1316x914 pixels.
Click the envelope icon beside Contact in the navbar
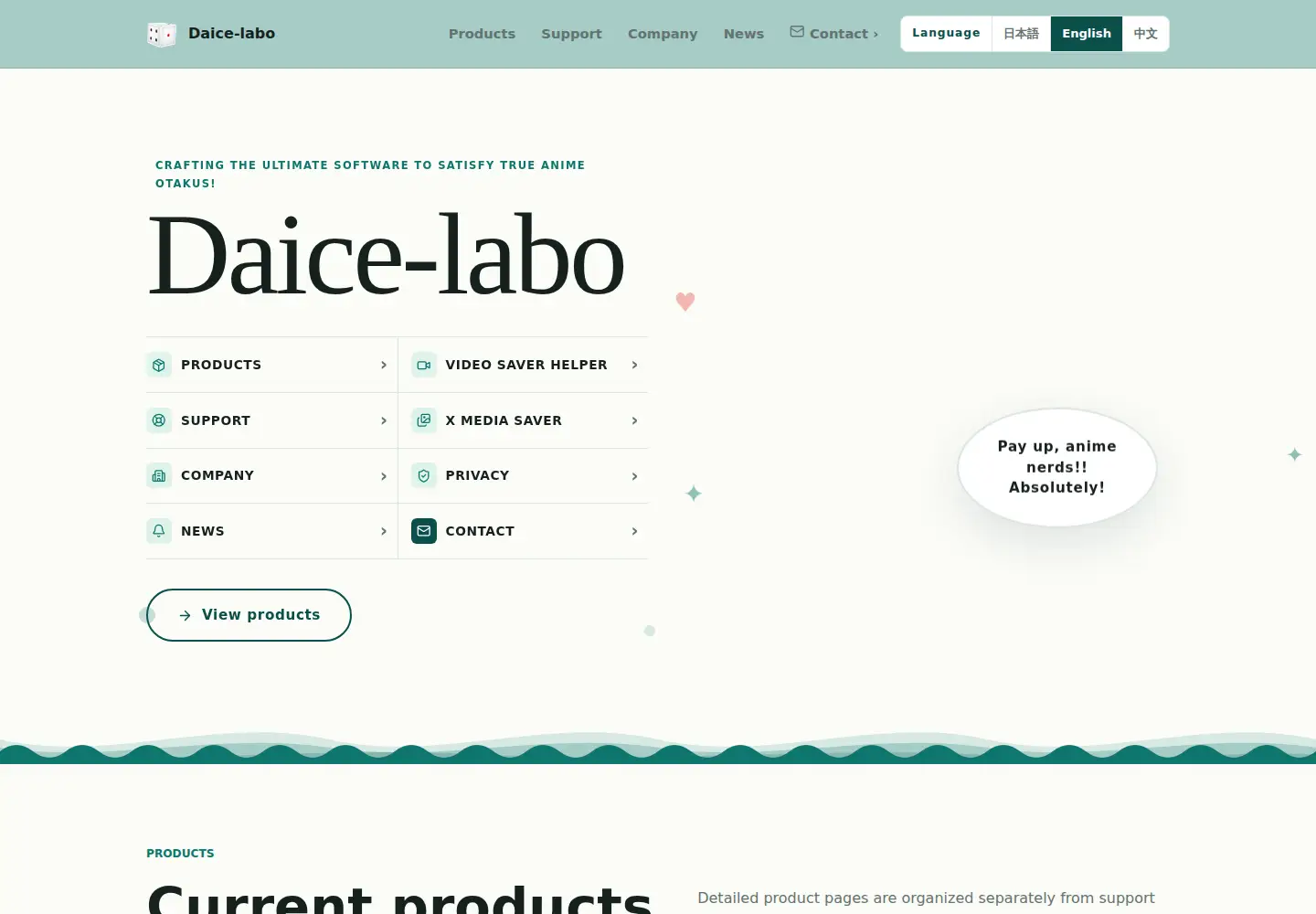point(797,32)
